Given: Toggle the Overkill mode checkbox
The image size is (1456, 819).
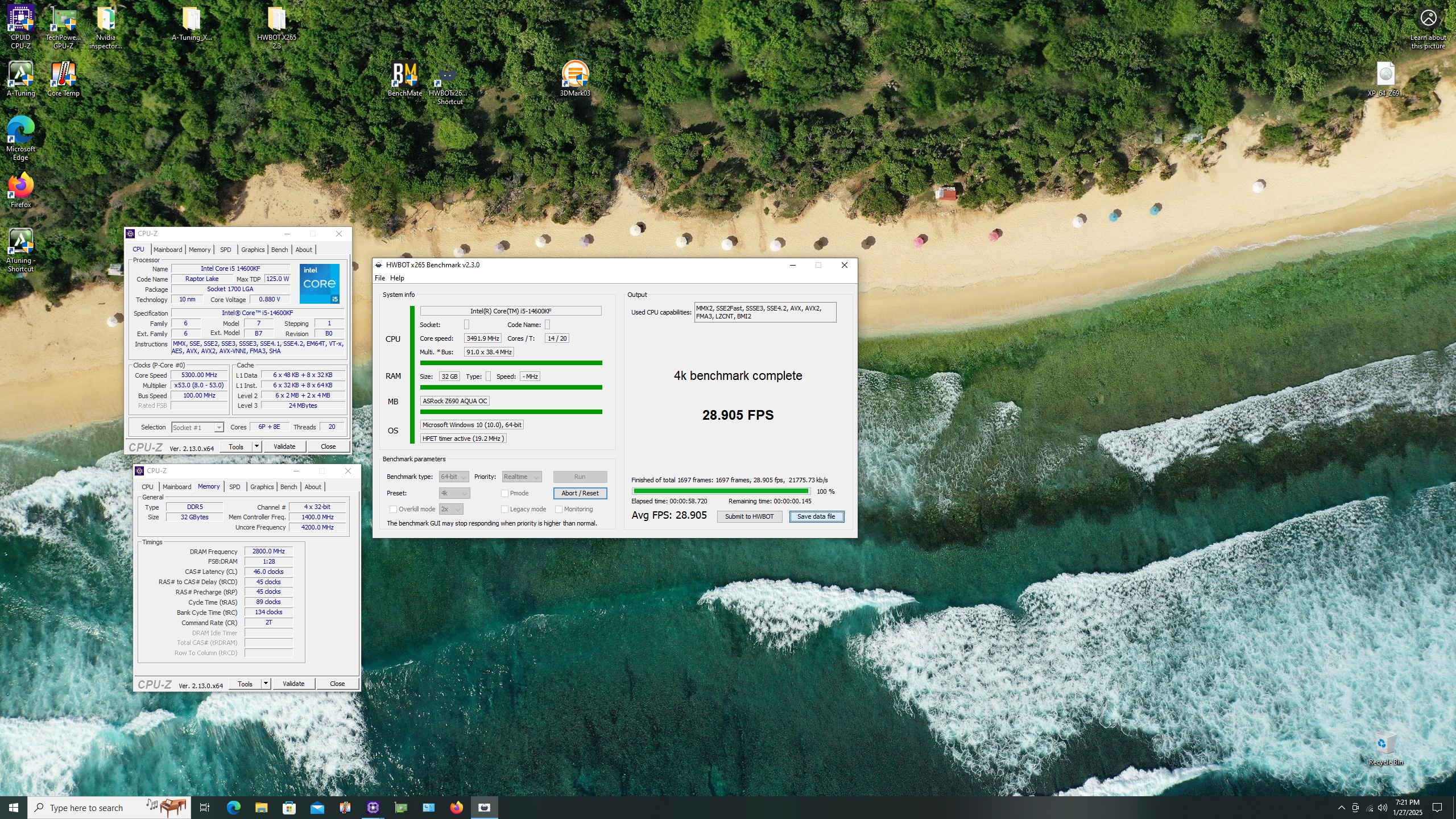Looking at the screenshot, I should [x=393, y=509].
